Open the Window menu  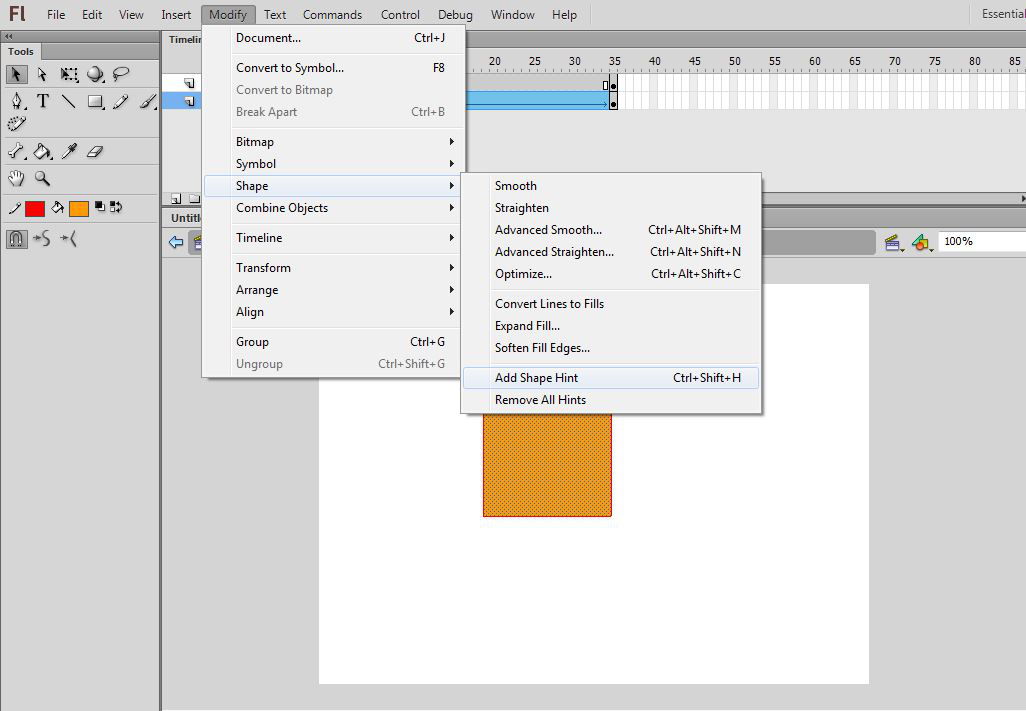[x=512, y=14]
